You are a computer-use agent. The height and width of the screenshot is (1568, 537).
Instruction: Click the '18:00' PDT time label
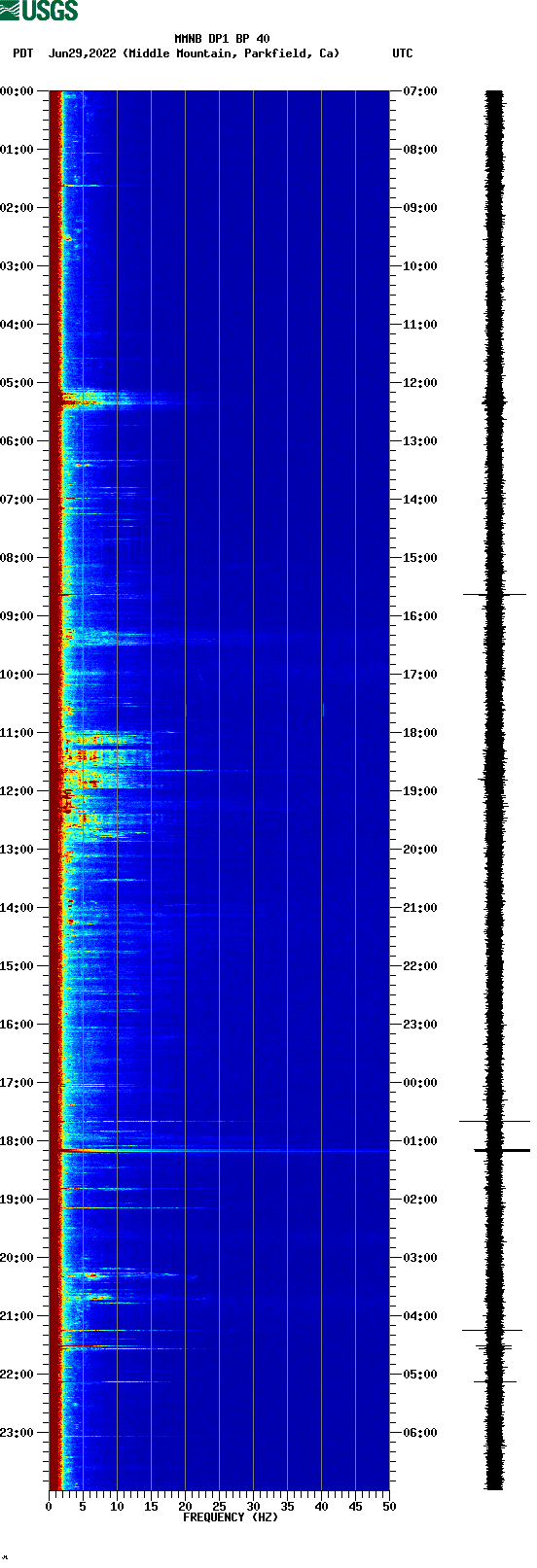tap(18, 1141)
